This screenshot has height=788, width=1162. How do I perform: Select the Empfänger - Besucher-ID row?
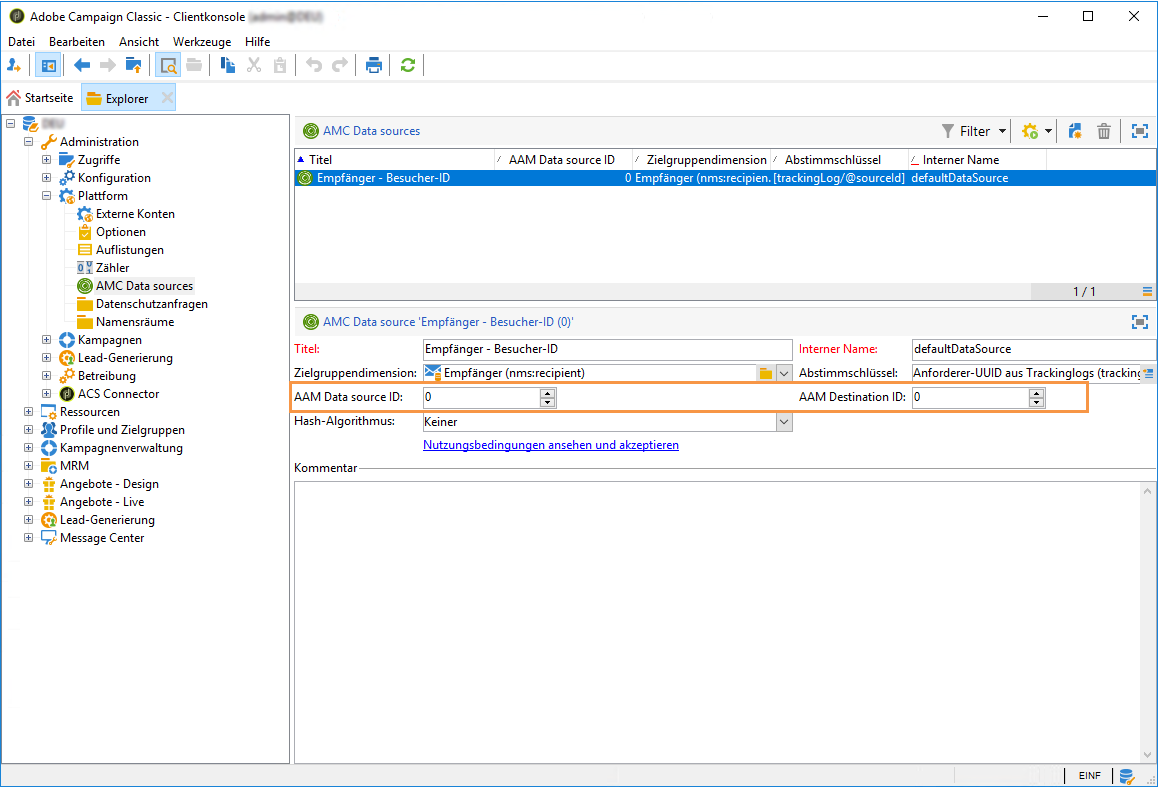click(725, 178)
